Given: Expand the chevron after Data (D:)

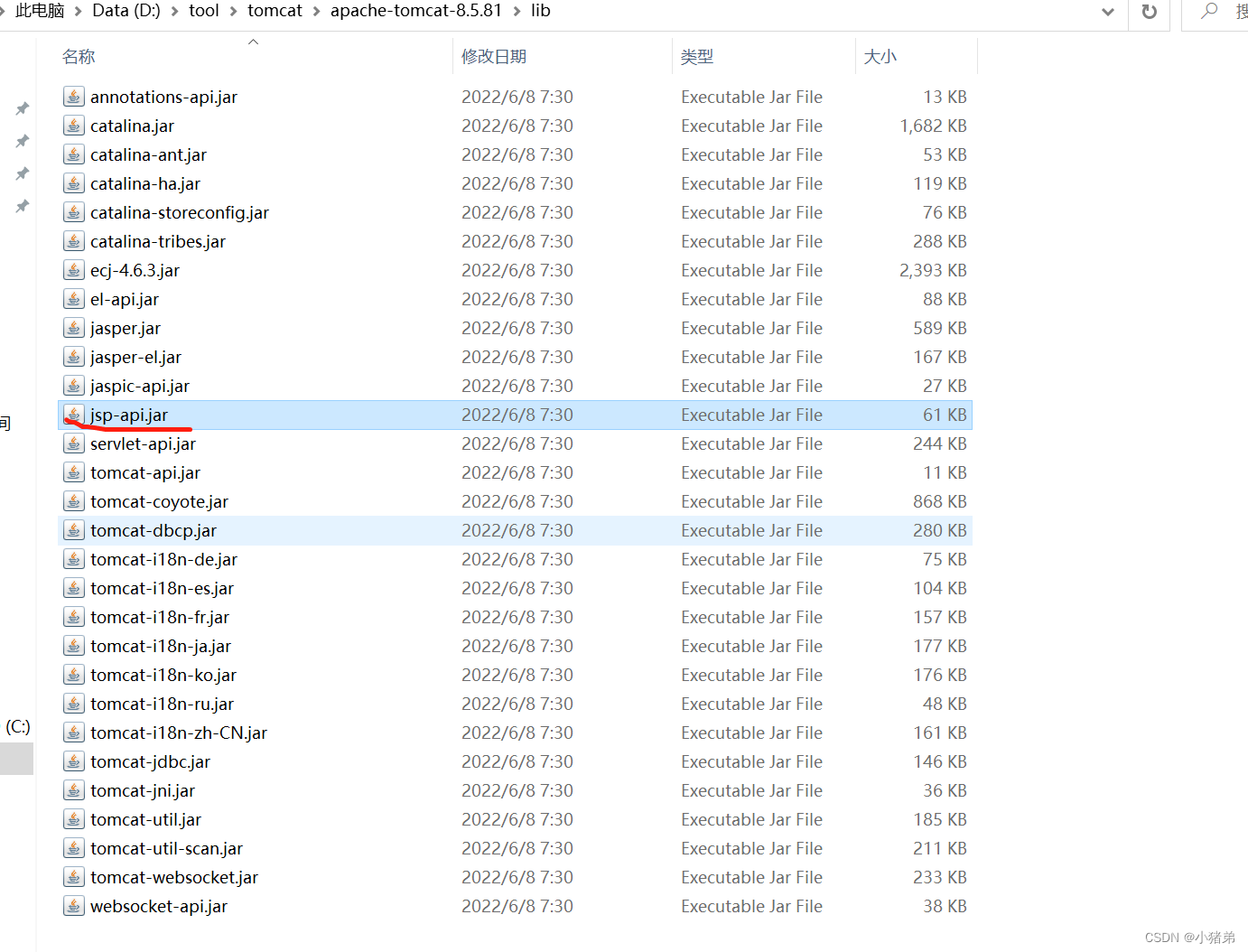Looking at the screenshot, I should [x=174, y=11].
